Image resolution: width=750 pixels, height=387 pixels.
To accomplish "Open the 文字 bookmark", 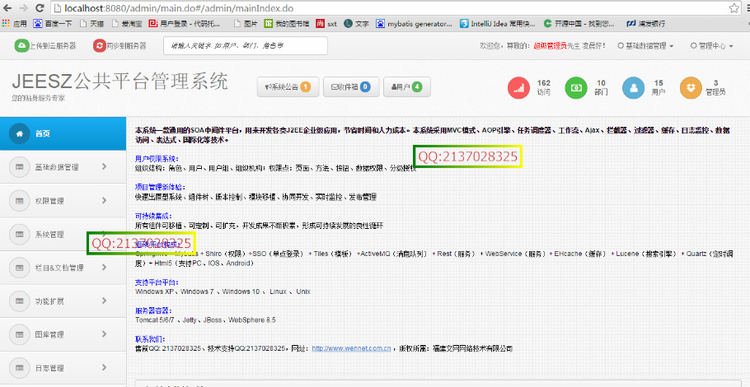I will click(356, 23).
